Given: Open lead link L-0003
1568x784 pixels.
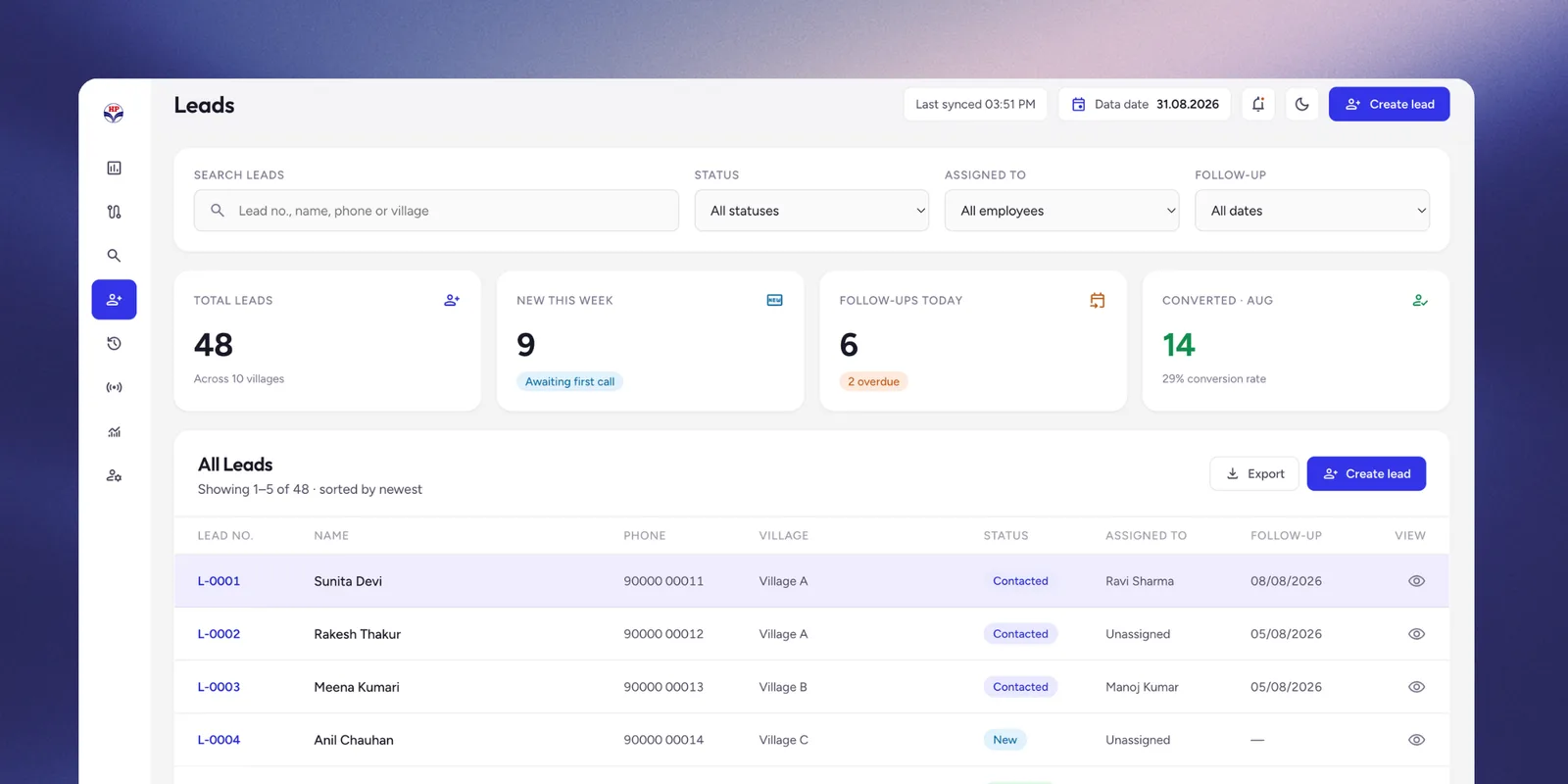Looking at the screenshot, I should click(x=219, y=687).
